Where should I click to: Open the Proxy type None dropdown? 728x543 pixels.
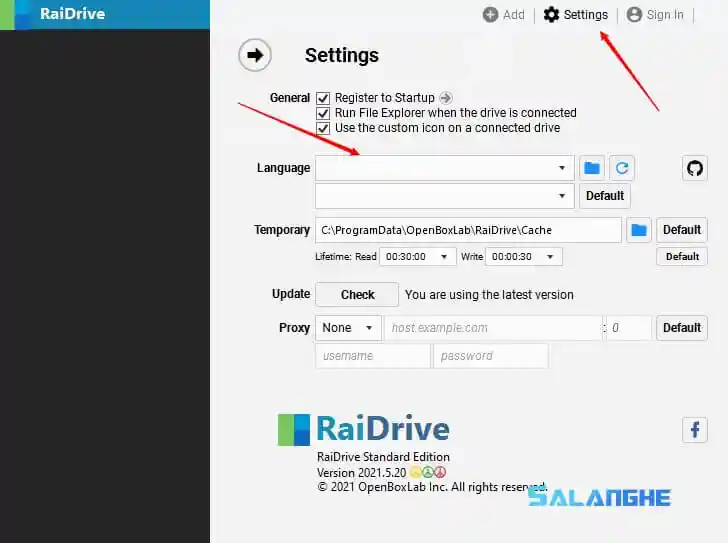pos(348,328)
